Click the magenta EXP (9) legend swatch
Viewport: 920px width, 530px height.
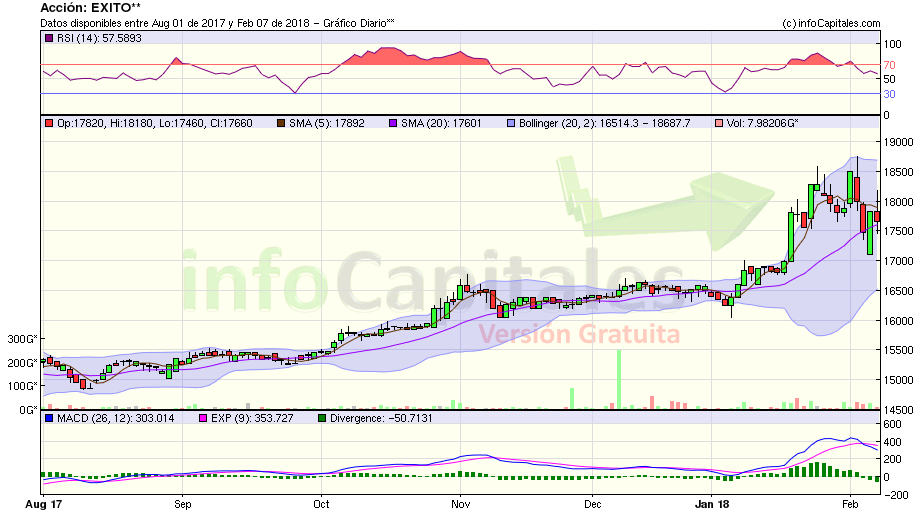[204, 418]
